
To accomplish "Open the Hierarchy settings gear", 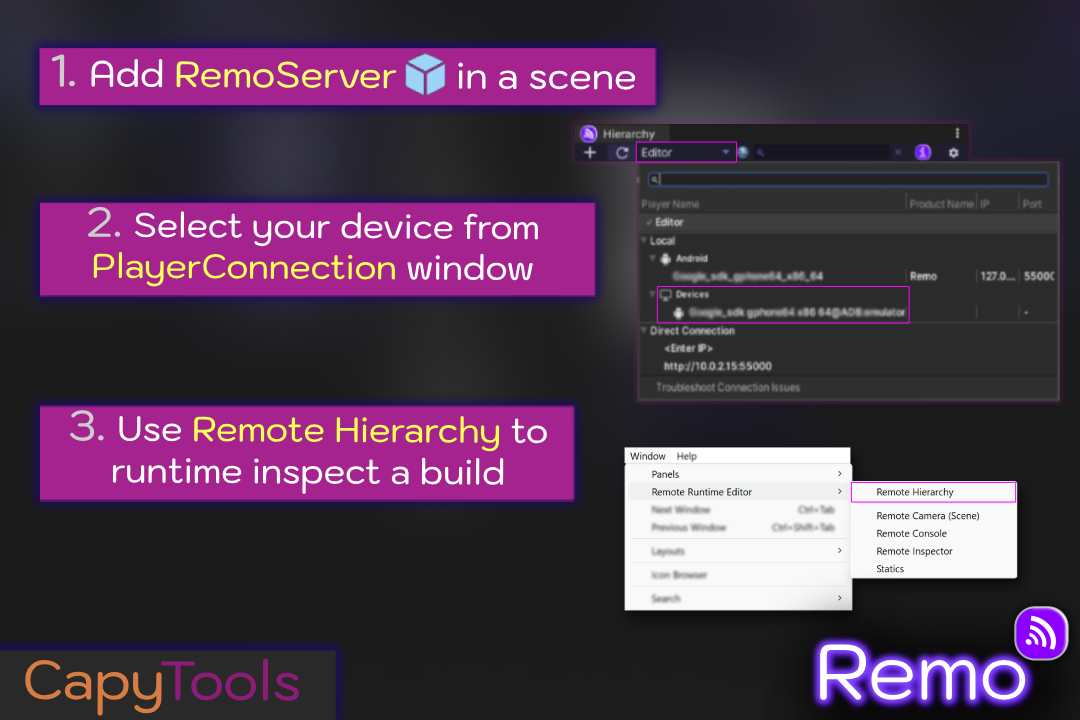I will tap(953, 153).
